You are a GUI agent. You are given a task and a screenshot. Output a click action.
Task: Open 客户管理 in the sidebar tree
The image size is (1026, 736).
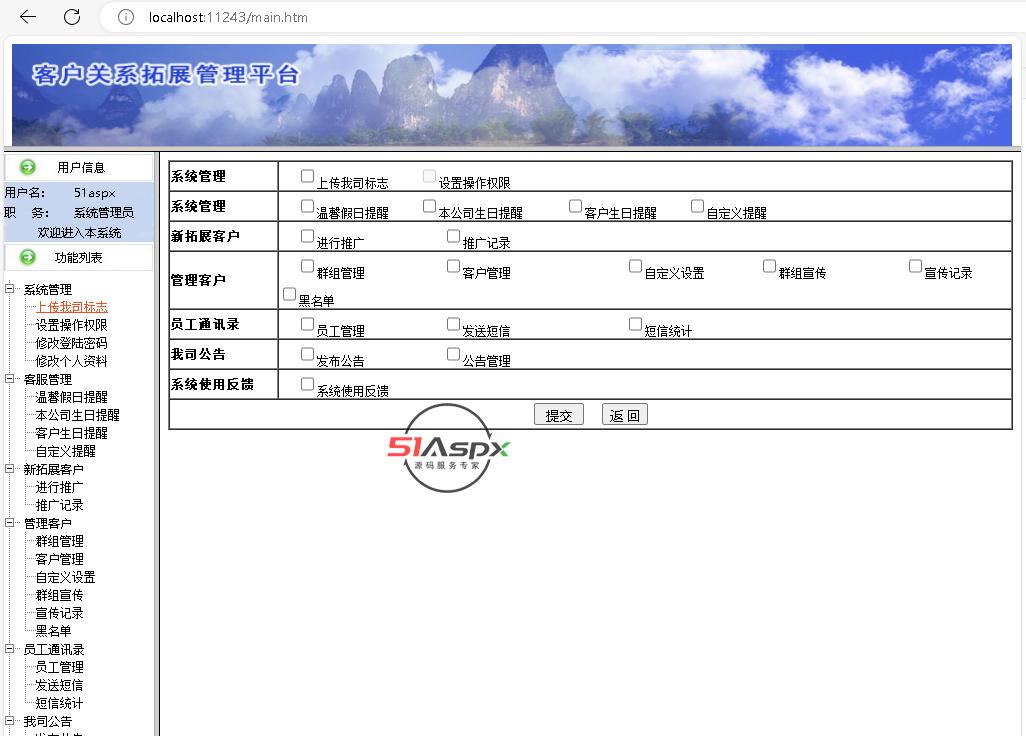click(x=60, y=559)
